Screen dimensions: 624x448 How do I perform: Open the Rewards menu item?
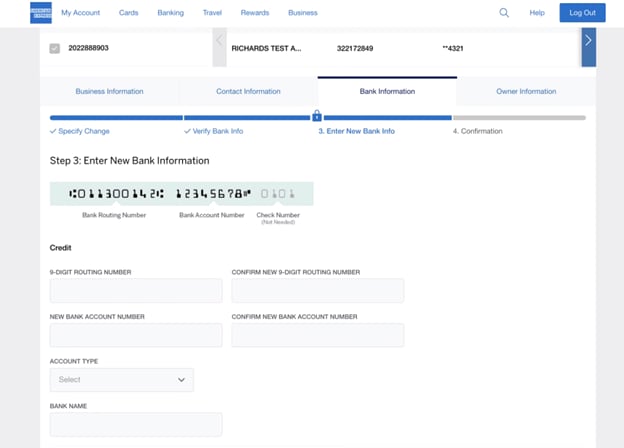(255, 13)
